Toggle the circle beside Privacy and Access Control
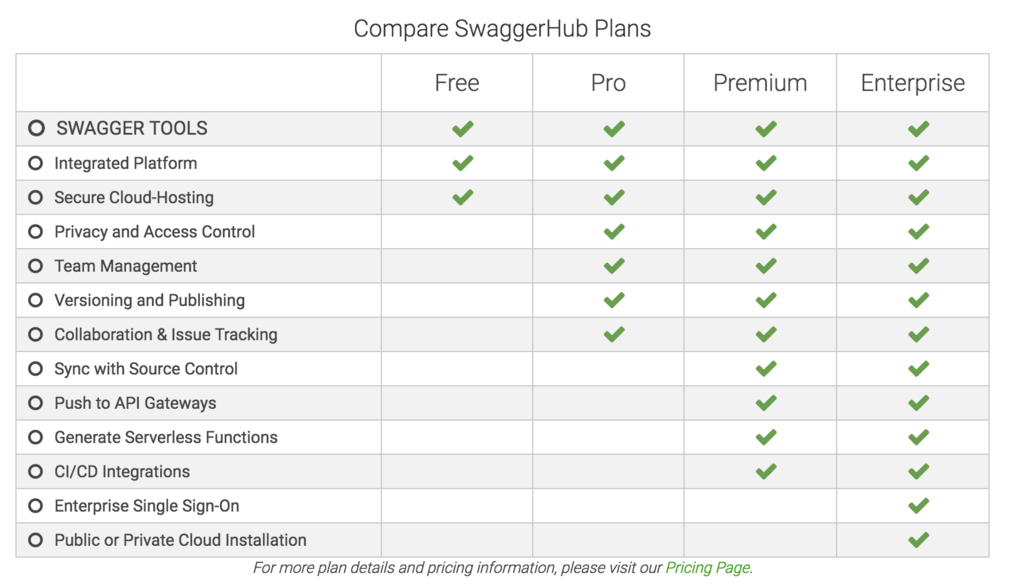Image resolution: width=1024 pixels, height=586 pixels. click(x=35, y=232)
